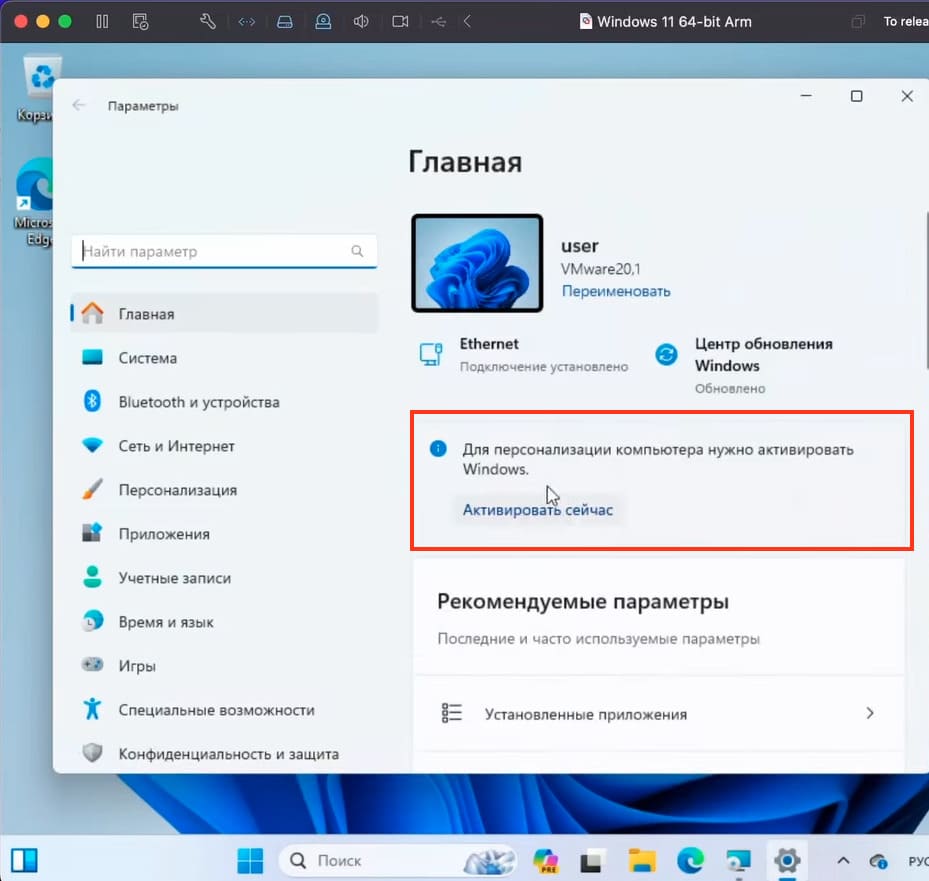Select "Главная" in the Settings sidebar
Image resolution: width=929 pixels, height=881 pixels.
click(224, 313)
